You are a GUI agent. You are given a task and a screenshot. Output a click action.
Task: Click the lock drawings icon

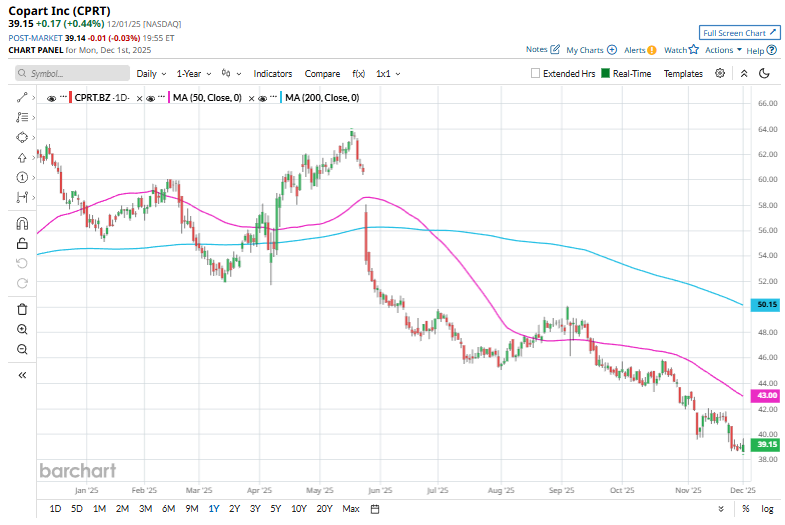click(22, 243)
